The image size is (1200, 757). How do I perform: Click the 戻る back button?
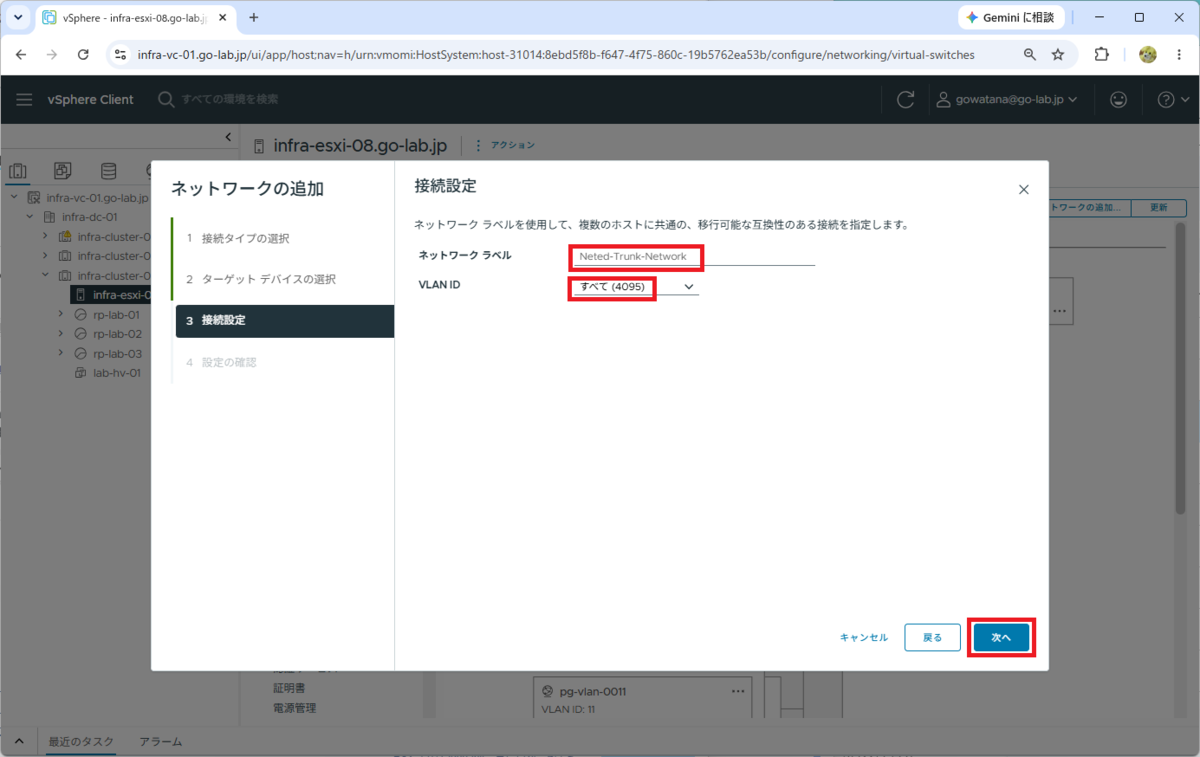point(932,637)
